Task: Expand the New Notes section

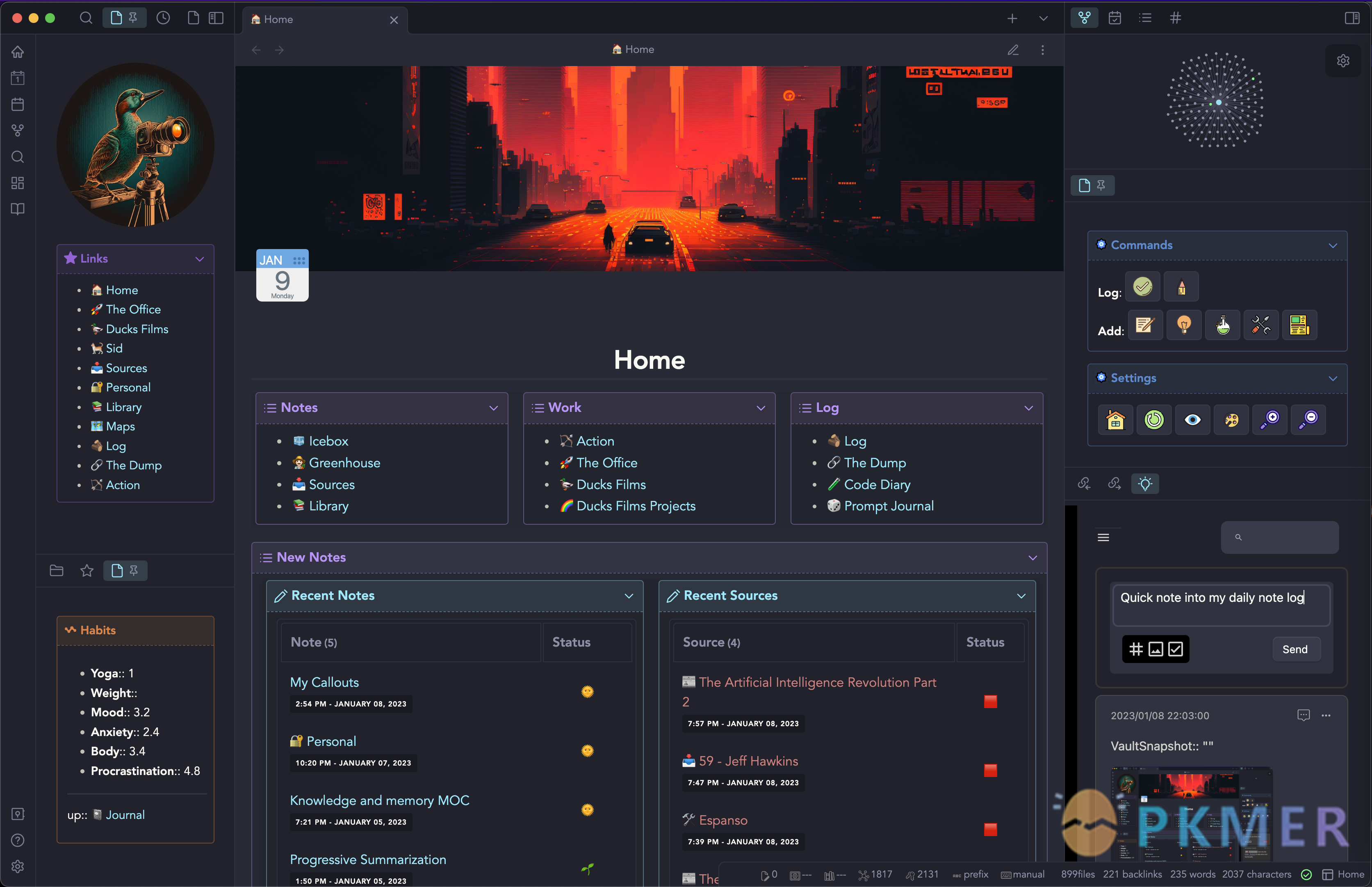Action: (x=1033, y=557)
